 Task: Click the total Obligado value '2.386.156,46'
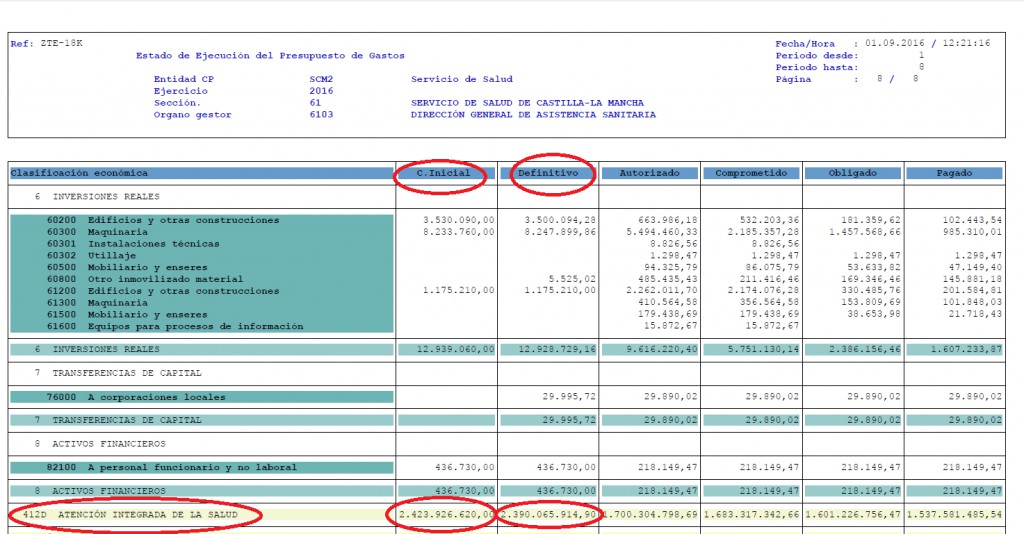(x=865, y=349)
